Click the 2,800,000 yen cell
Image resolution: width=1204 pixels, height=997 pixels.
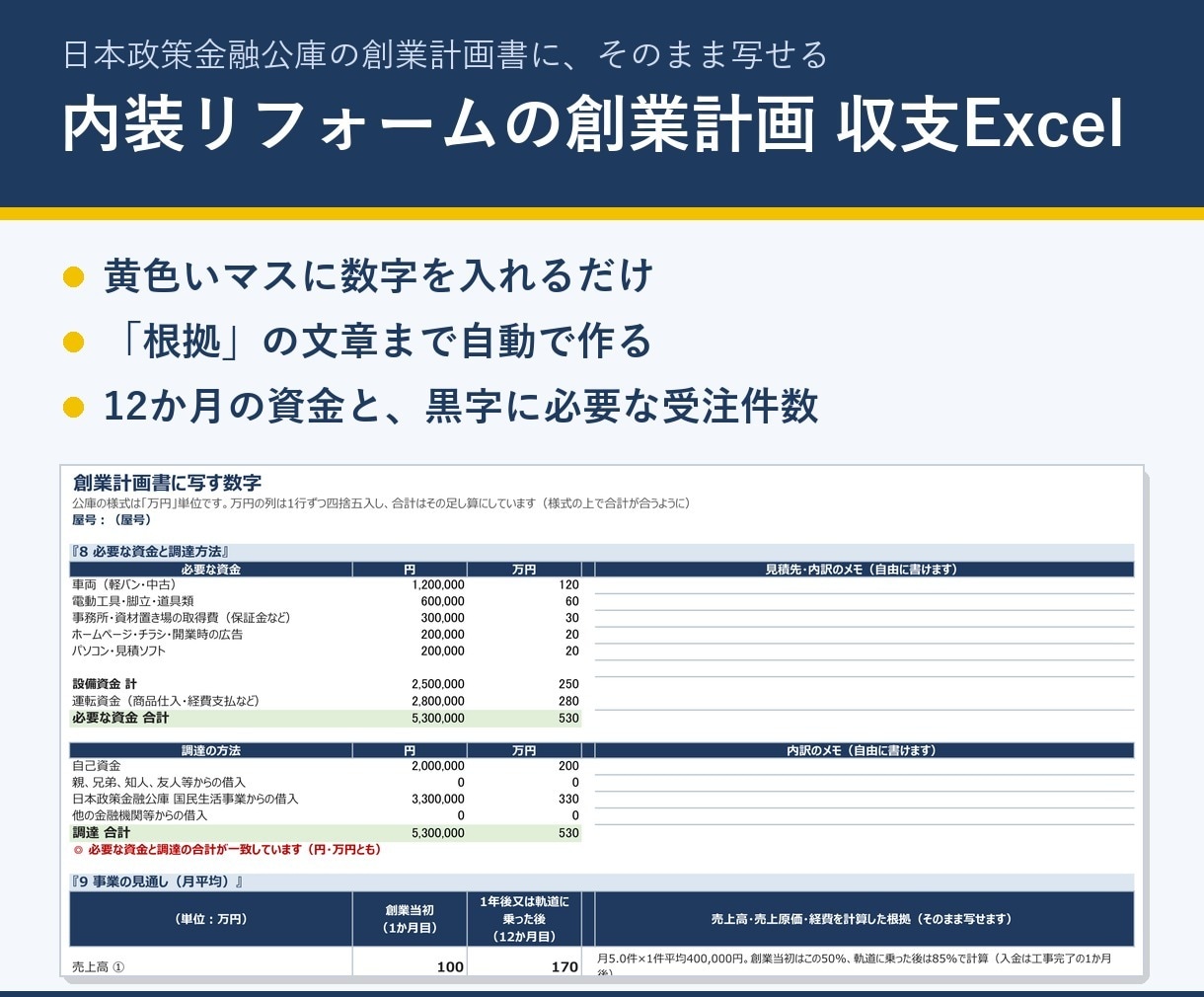click(438, 701)
